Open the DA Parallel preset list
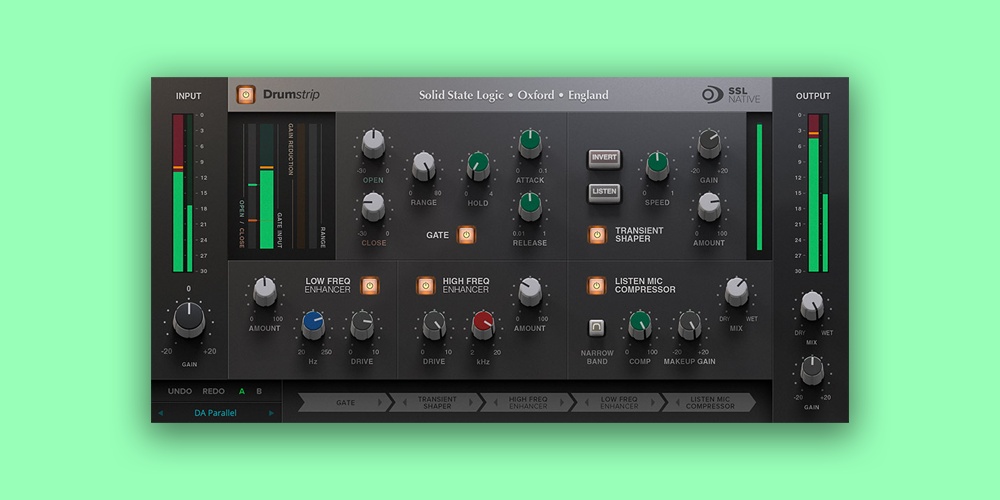This screenshot has width=1000, height=500. point(216,412)
